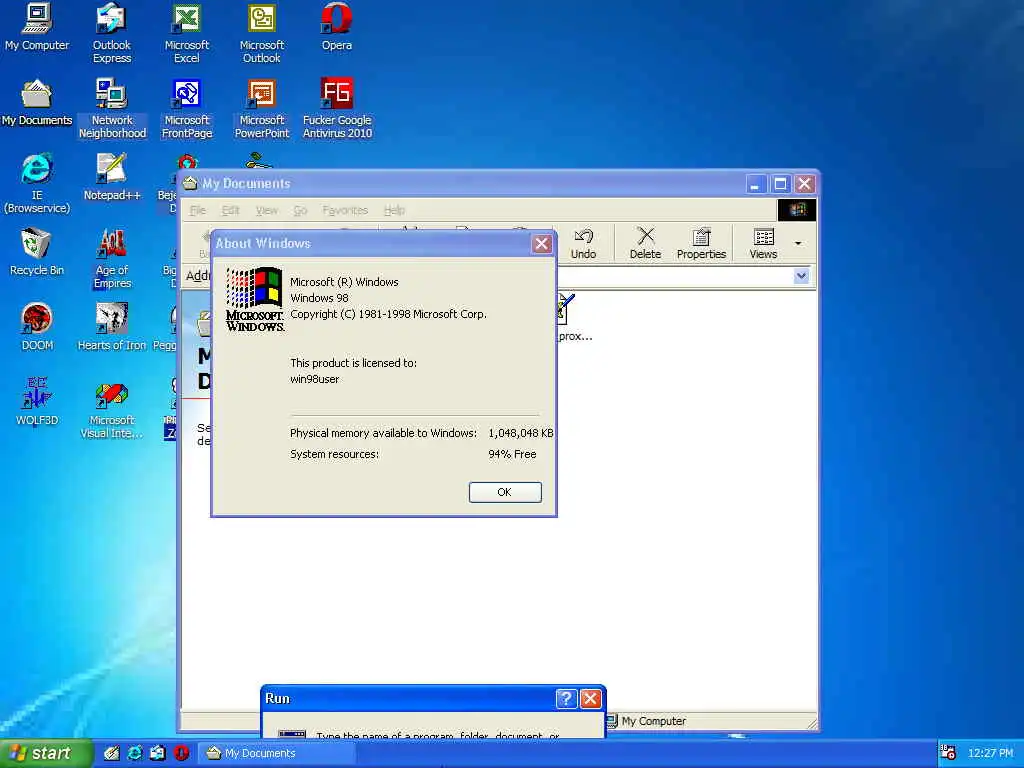The image size is (1024, 768).
Task: Launch DOOM from the desktop
Action: point(37,327)
